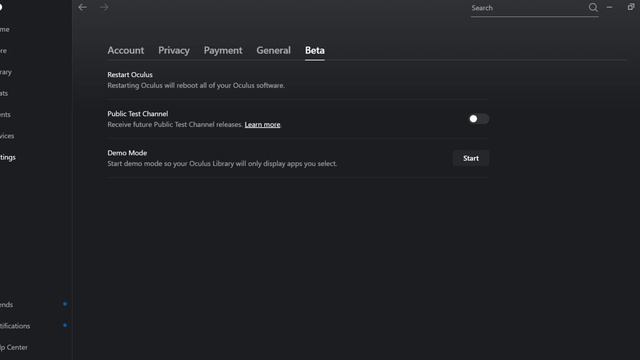The height and width of the screenshot is (360, 640).
Task: Switch to the Privacy tab
Action: pyautogui.click(x=174, y=50)
